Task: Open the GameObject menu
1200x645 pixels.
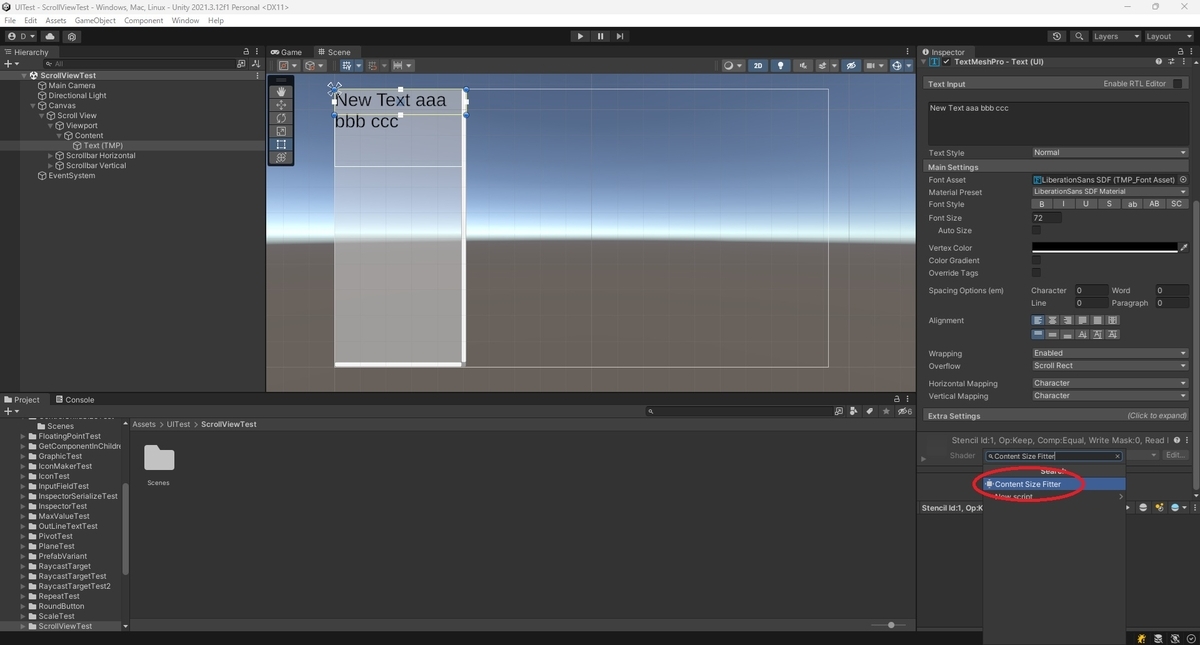Action: pos(95,20)
